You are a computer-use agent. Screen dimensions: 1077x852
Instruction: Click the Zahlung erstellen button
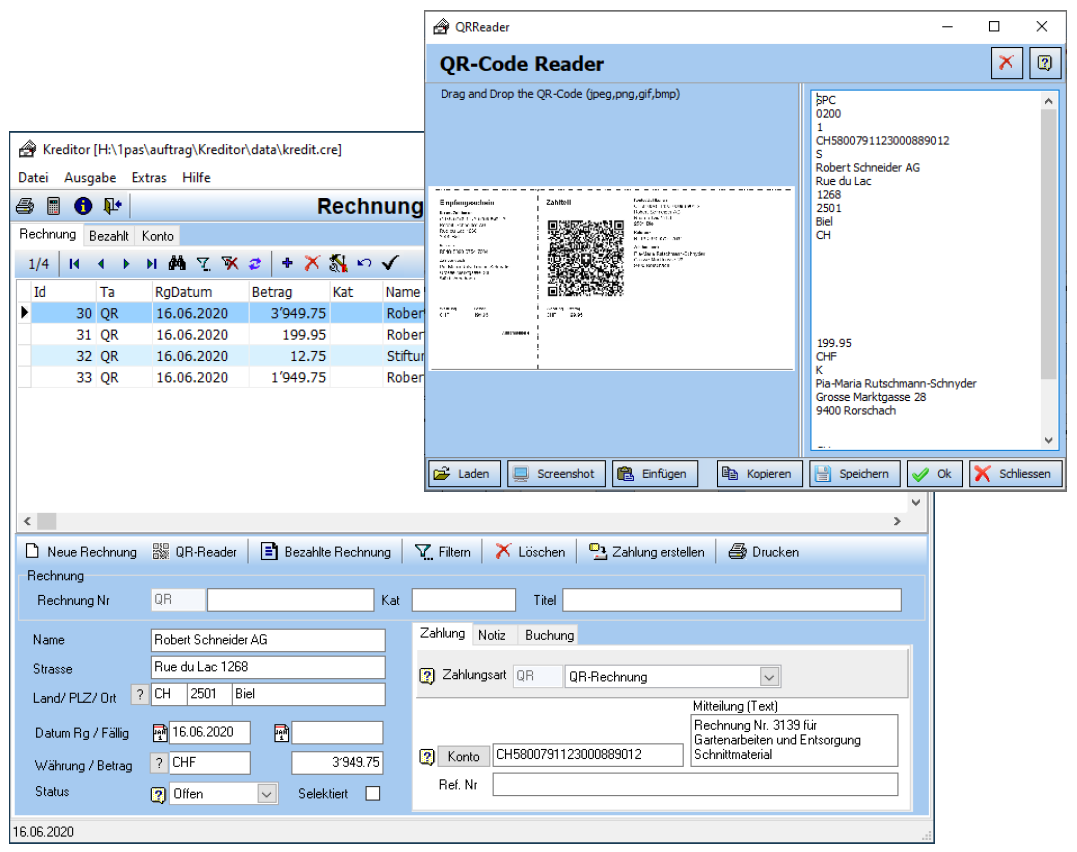(646, 552)
